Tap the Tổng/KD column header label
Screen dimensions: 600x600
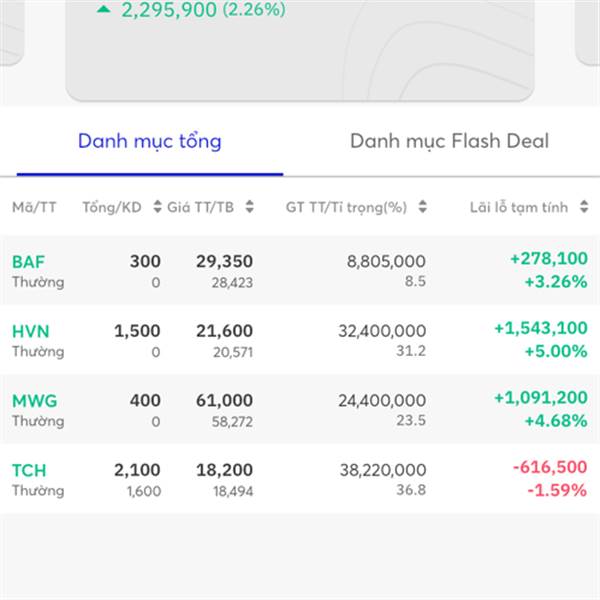tap(112, 207)
